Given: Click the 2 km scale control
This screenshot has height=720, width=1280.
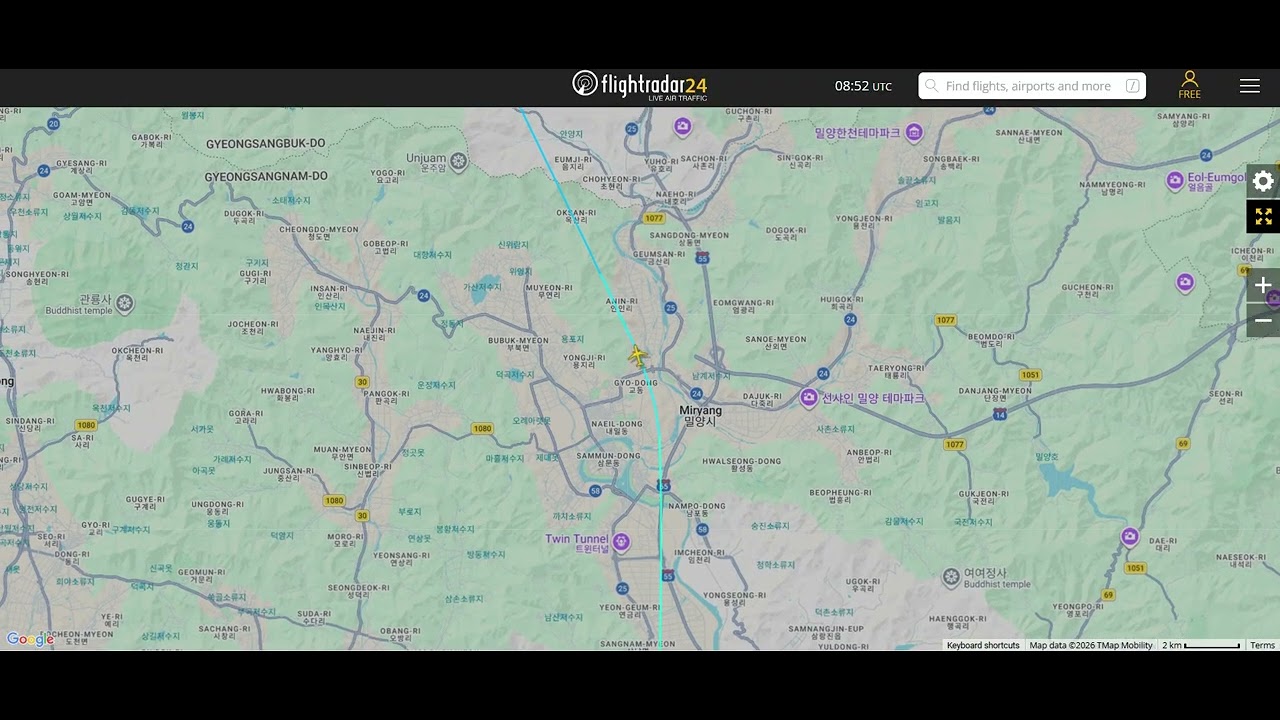Looking at the screenshot, I should coord(1201,645).
